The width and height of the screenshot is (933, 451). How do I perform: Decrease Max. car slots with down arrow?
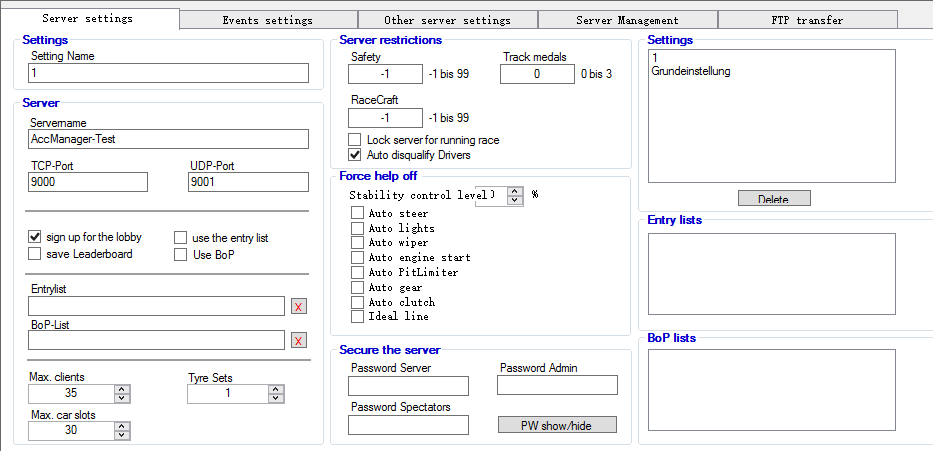pyautogui.click(x=122, y=435)
